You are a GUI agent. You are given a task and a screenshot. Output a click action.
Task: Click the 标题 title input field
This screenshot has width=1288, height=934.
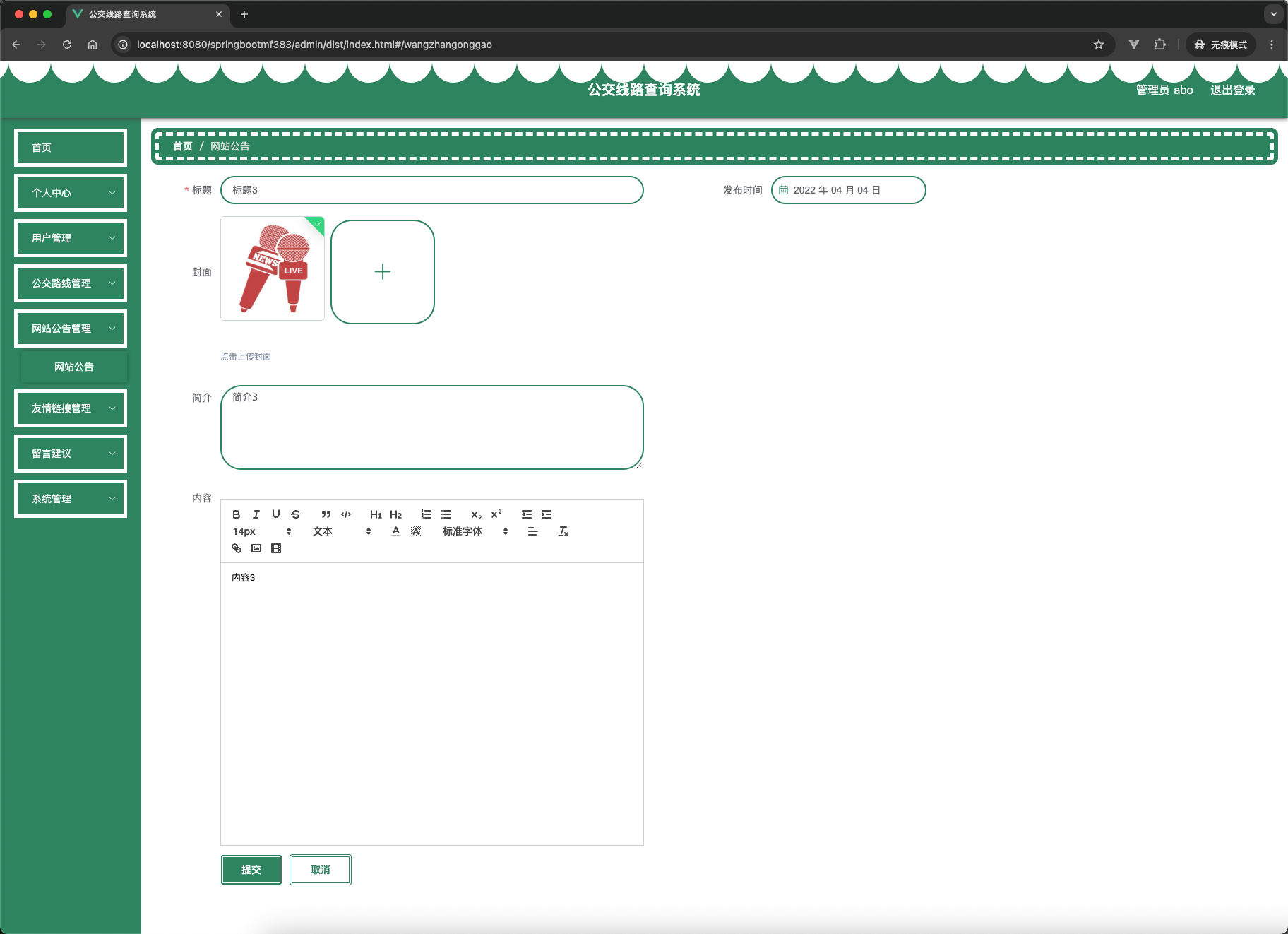pos(432,190)
